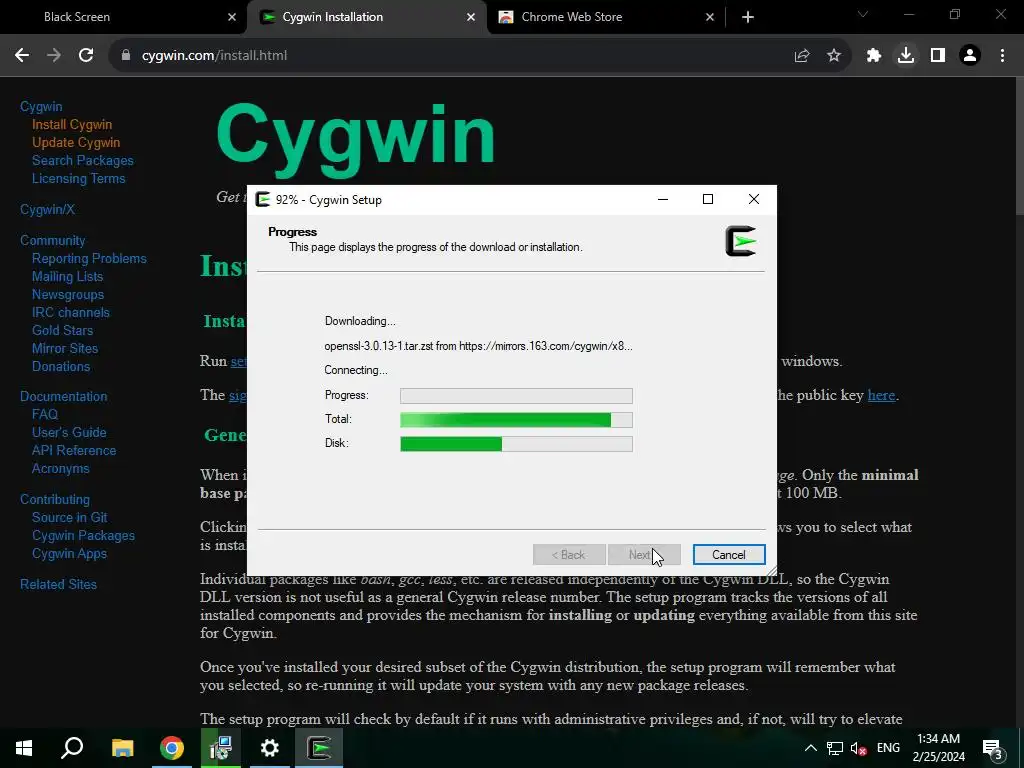The width and height of the screenshot is (1024, 768).
Task: Open the API Reference link
Action: click(x=74, y=450)
